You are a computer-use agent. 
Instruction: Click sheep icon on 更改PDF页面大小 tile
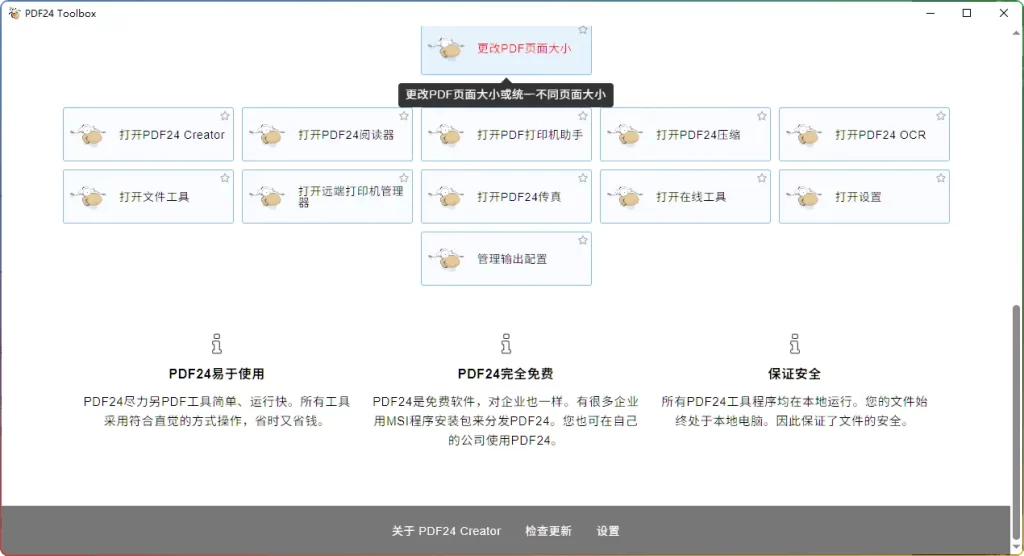coord(447,48)
